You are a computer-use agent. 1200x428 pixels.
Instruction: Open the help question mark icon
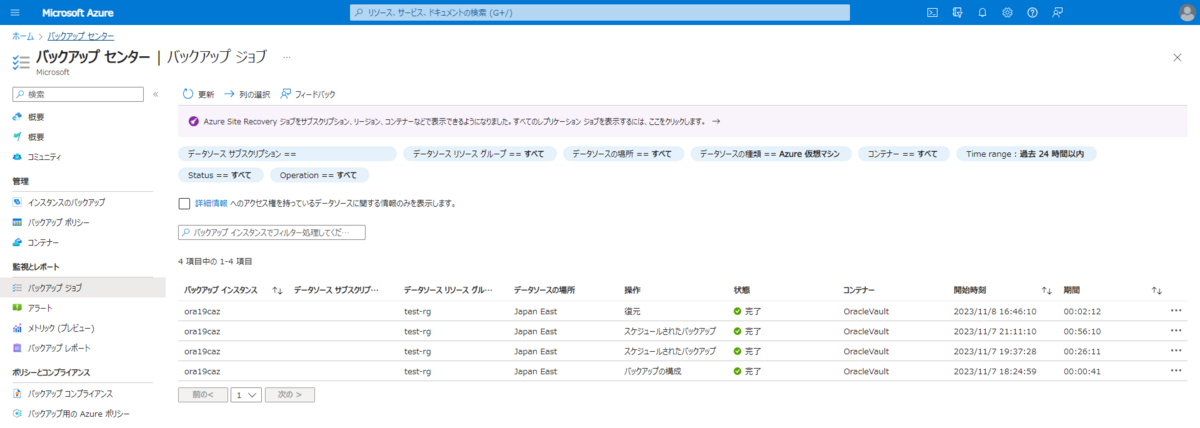1032,13
